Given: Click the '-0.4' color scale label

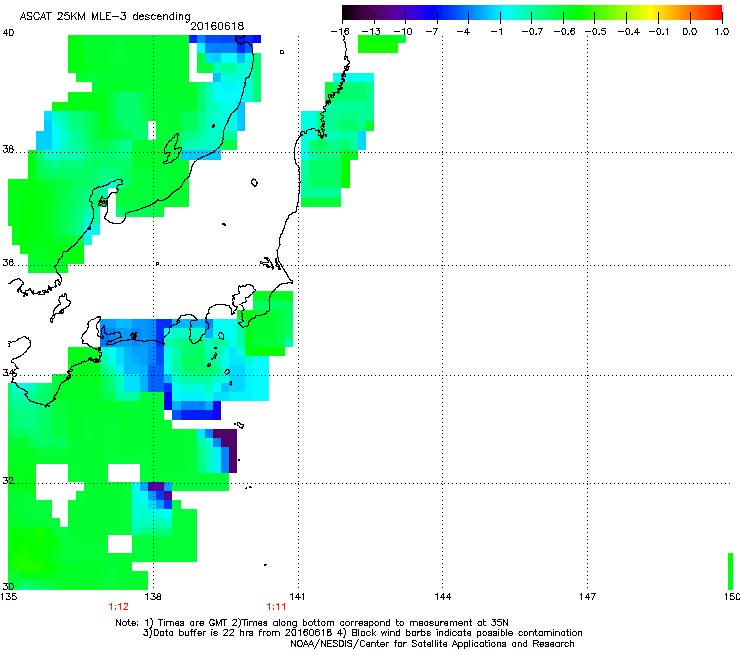Looking at the screenshot, I should point(629,32).
